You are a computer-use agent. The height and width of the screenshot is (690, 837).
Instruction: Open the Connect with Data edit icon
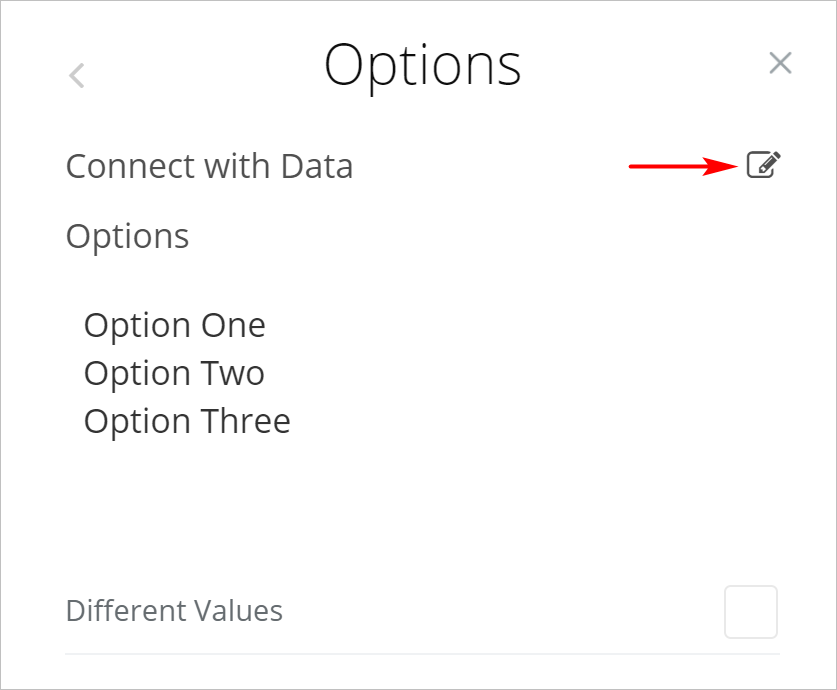tap(763, 165)
